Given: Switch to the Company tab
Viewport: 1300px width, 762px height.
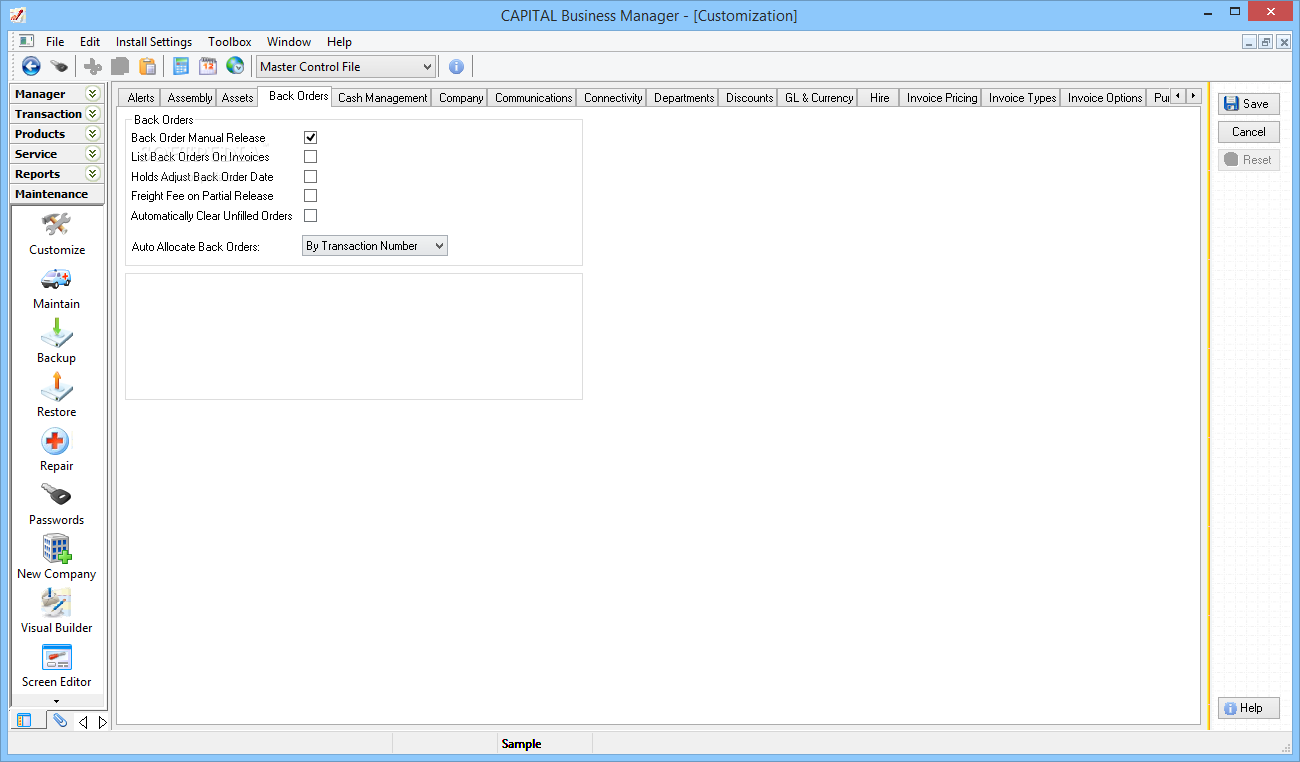Looking at the screenshot, I should [461, 98].
